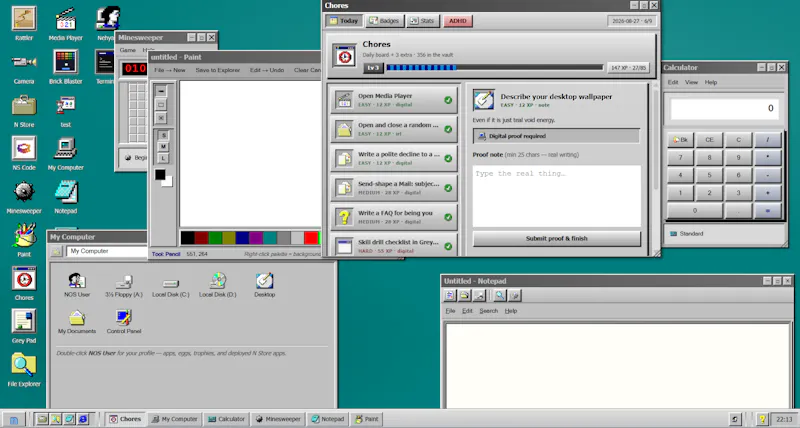Switch to the Stats tab in Chores
Viewport: 800px width, 428px height.
(x=422, y=21)
